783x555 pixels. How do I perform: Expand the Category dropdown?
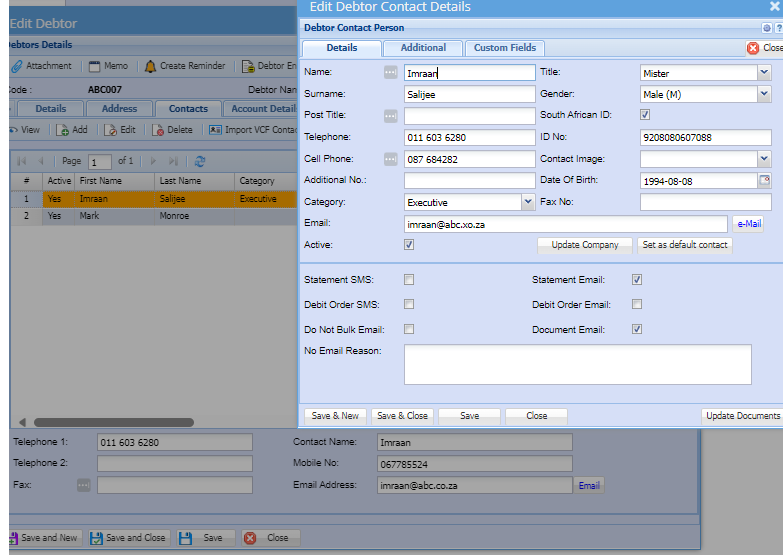tap(528, 202)
